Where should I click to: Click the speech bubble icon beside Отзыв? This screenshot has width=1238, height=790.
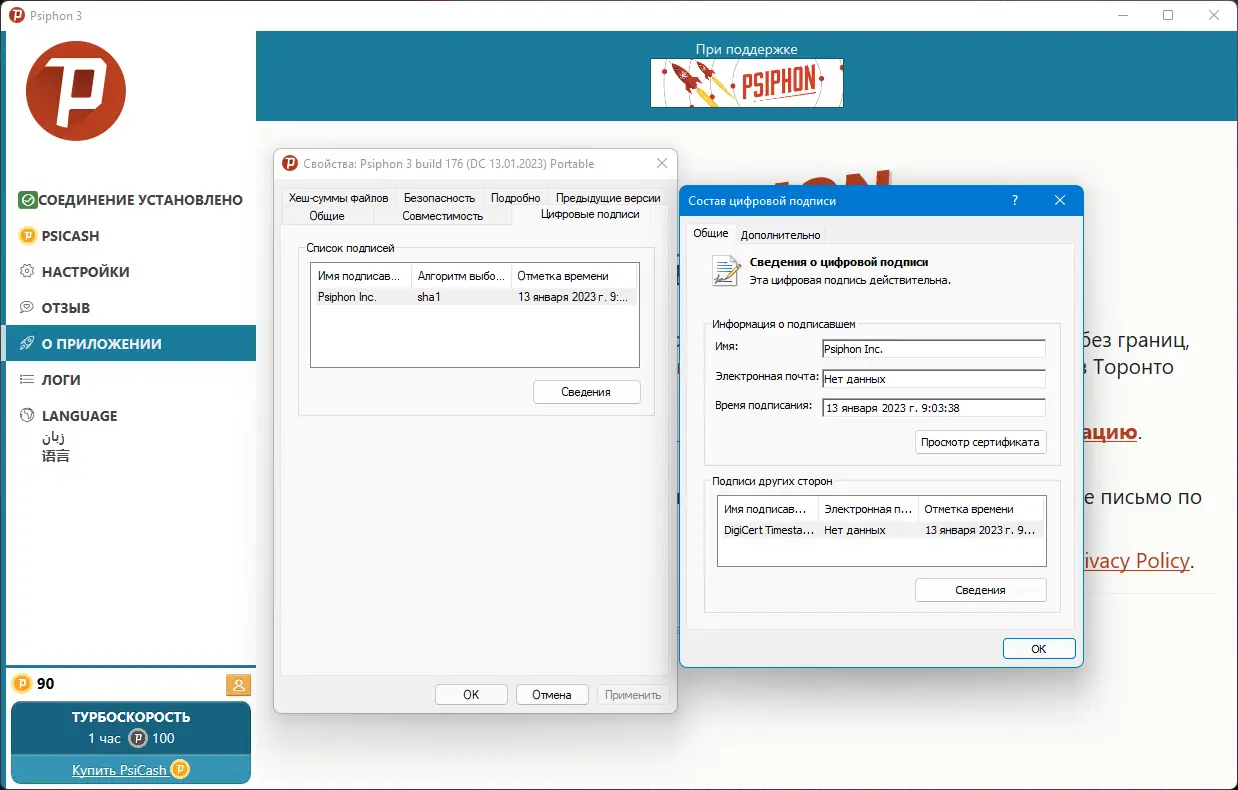point(28,307)
